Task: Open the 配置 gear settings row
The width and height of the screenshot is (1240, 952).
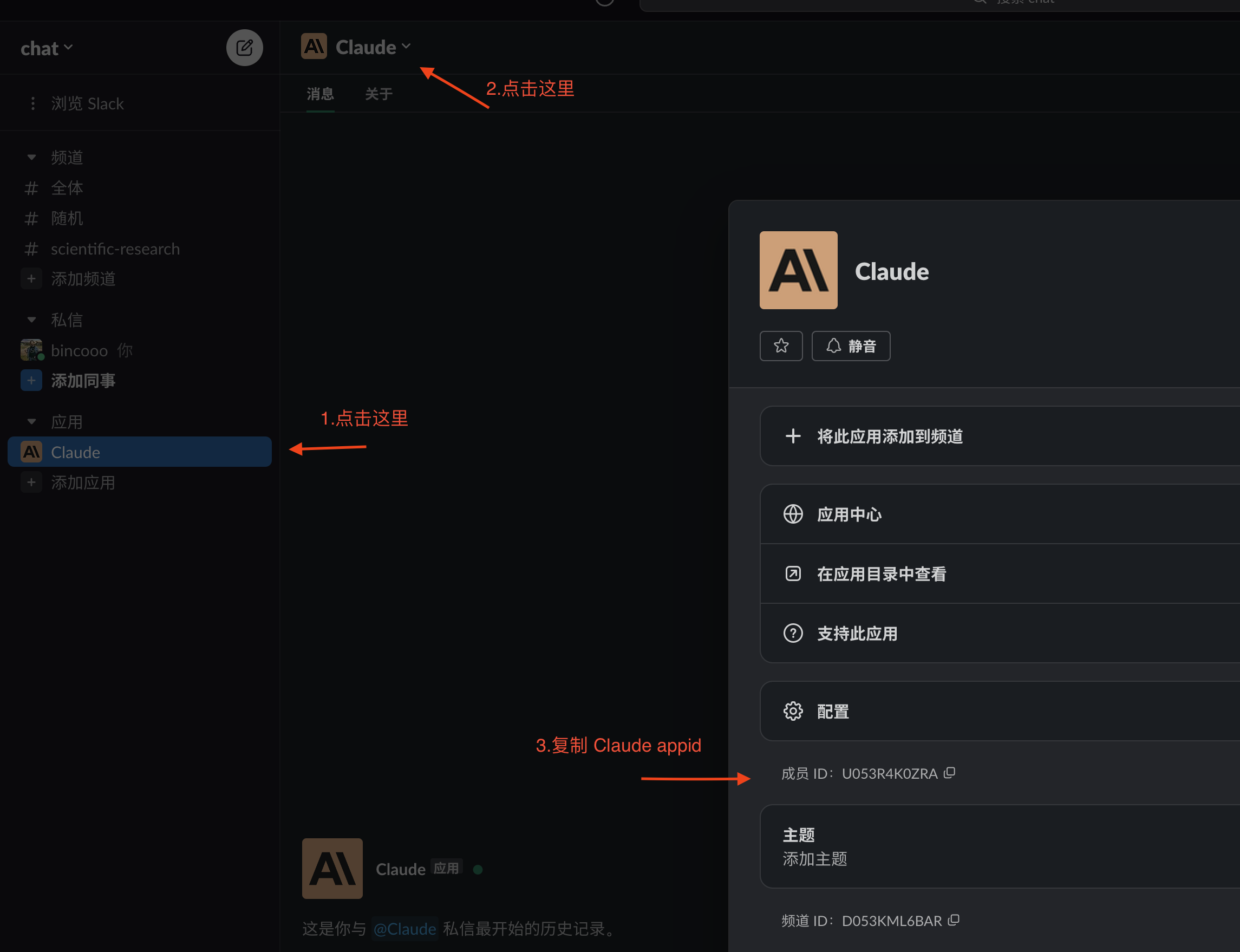Action: [833, 711]
